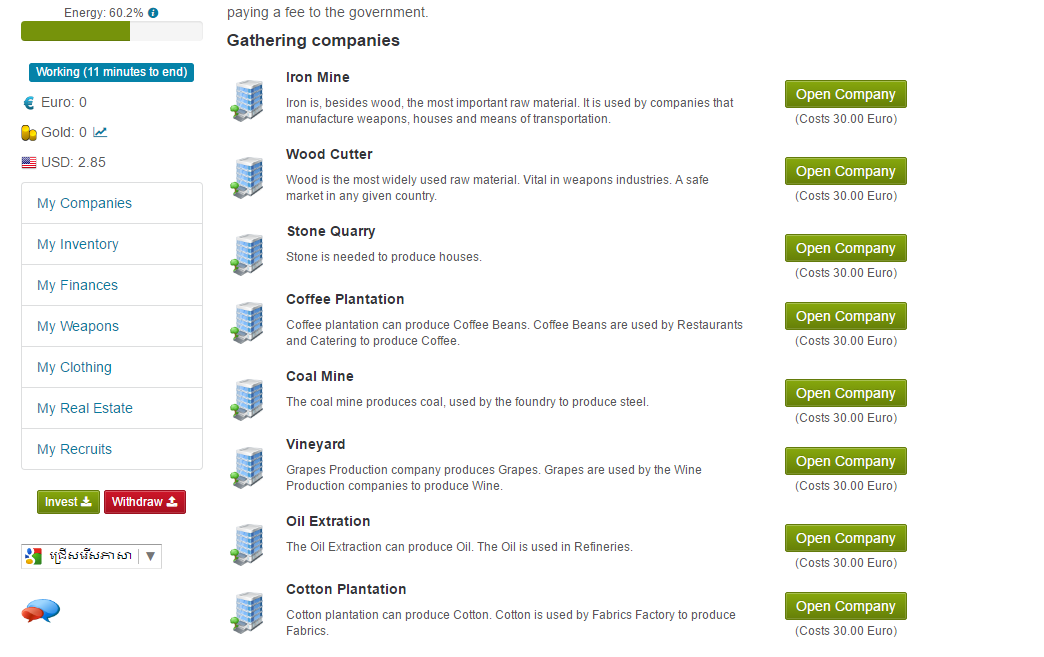The image size is (1044, 657).
Task: Click the Iron Mine building icon
Action: coord(246,100)
